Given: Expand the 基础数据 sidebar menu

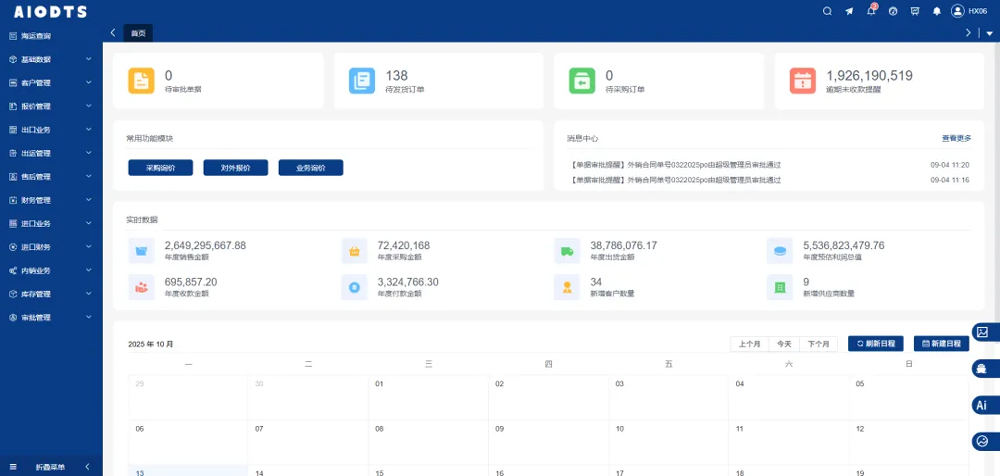Looking at the screenshot, I should (x=50, y=59).
